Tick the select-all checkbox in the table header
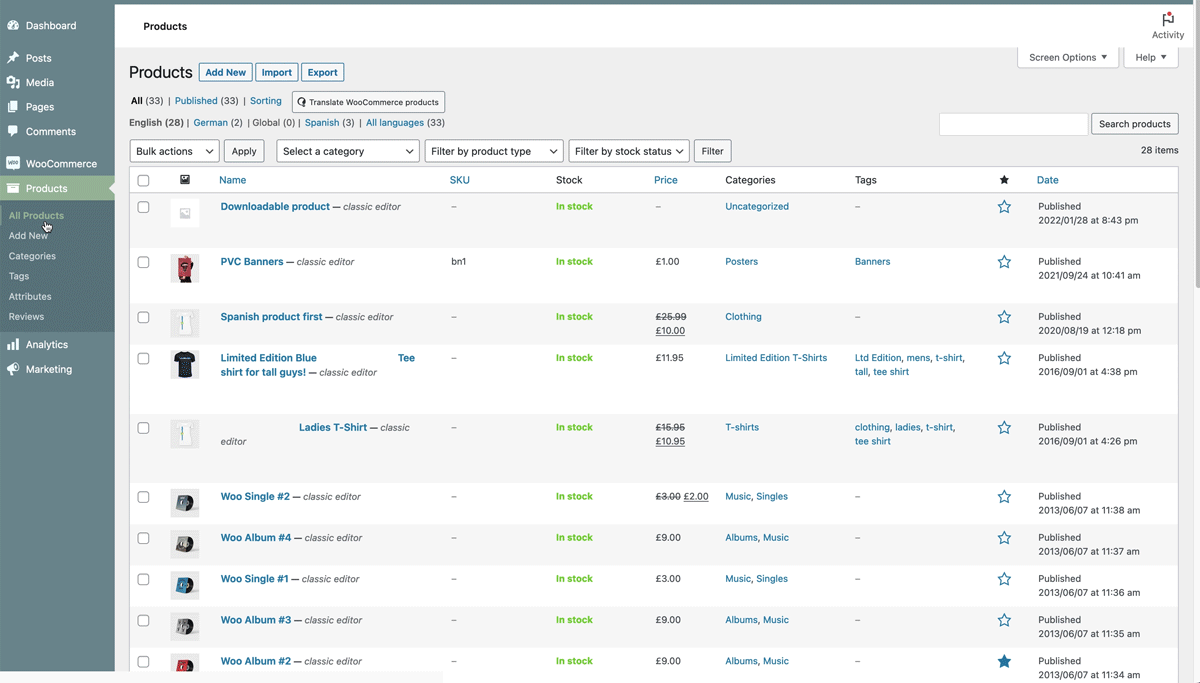Screen dimensions: 1200x683 [x=143, y=181]
